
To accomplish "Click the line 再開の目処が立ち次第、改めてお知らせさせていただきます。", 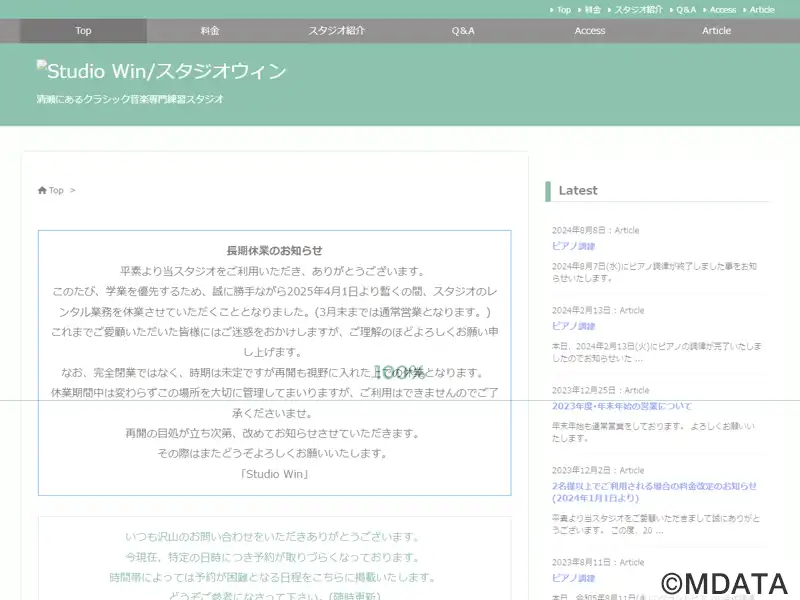I will coord(274,433).
